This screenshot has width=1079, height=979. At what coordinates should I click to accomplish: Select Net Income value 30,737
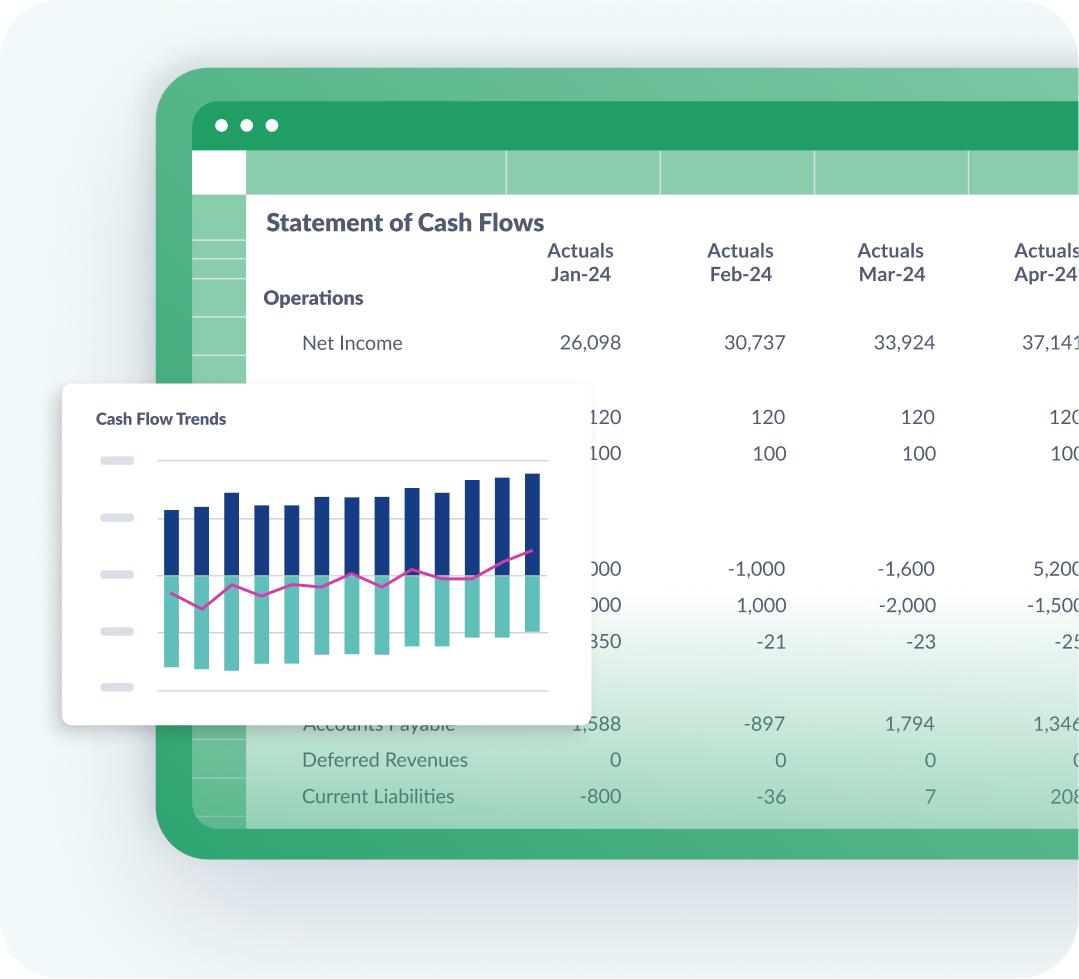[x=754, y=343]
